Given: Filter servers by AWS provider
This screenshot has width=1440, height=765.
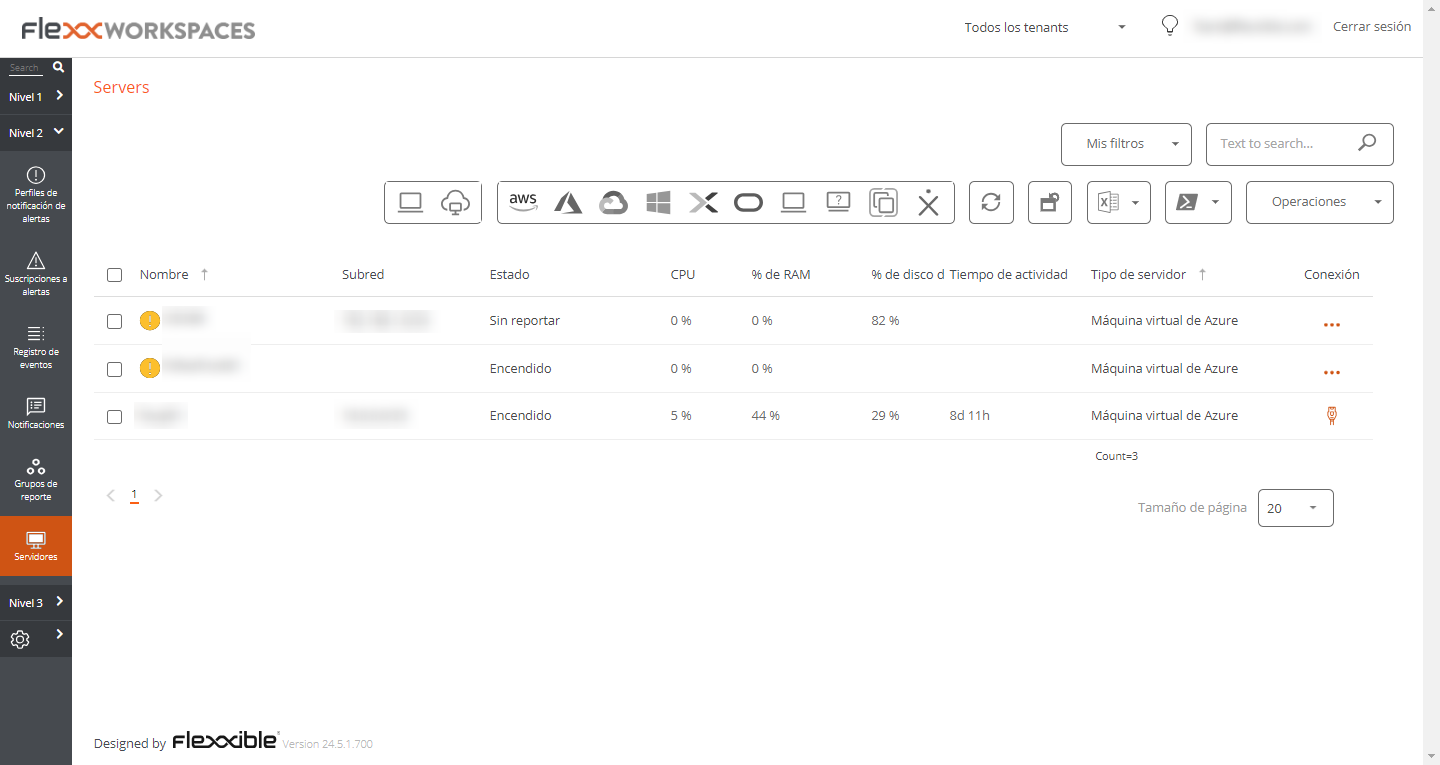Looking at the screenshot, I should pos(523,202).
